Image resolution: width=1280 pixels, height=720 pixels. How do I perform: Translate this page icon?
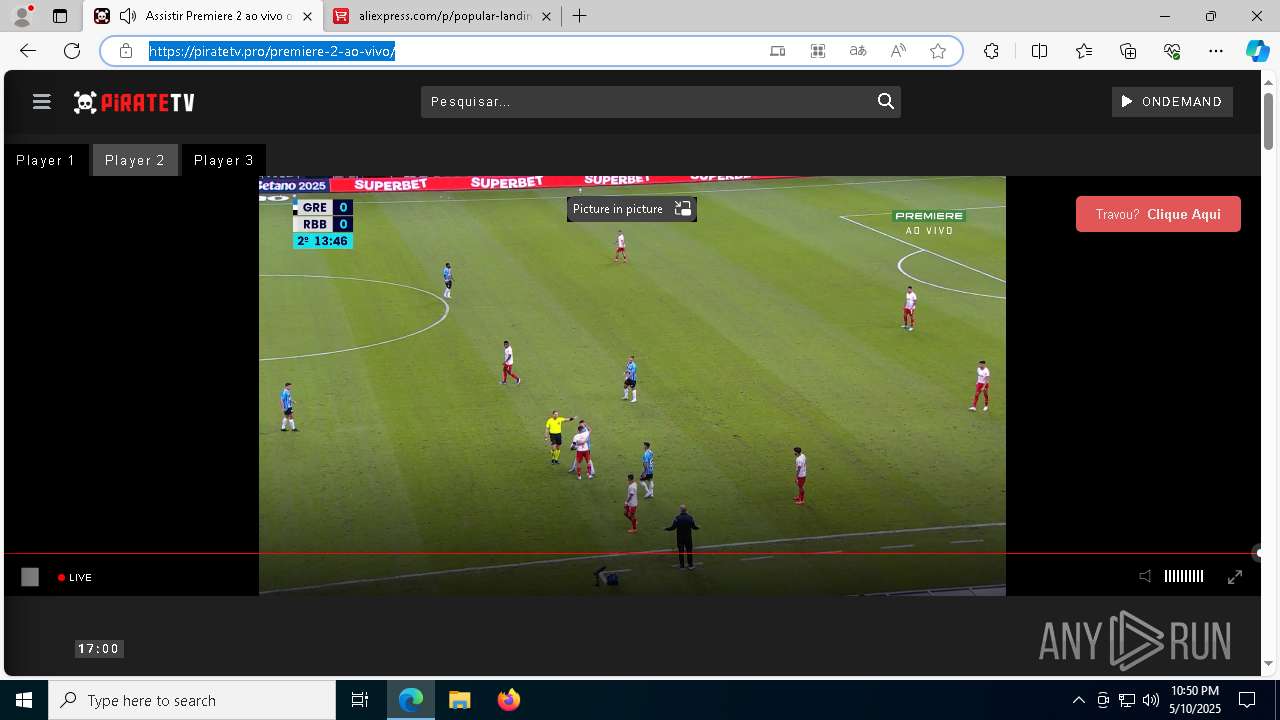pos(858,51)
